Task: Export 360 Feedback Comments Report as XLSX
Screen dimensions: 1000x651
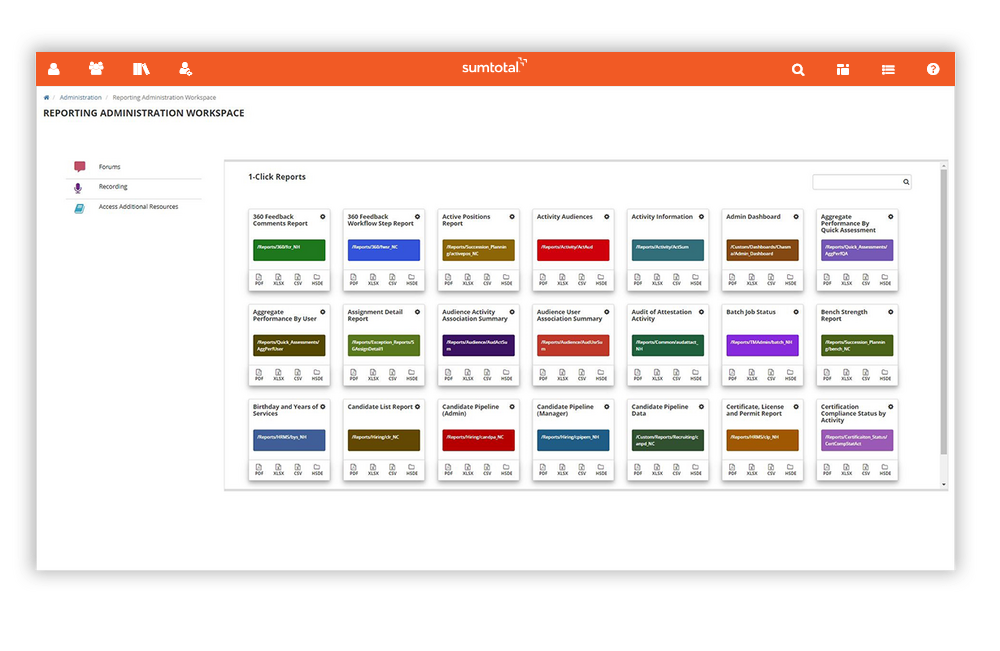Action: (x=278, y=279)
